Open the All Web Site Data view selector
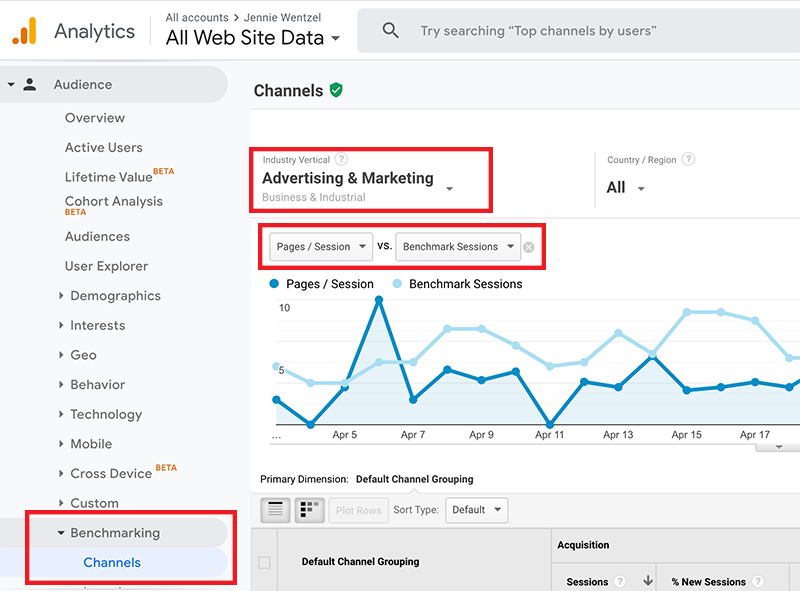Viewport: 800px width, 591px height. pyautogui.click(x=253, y=38)
